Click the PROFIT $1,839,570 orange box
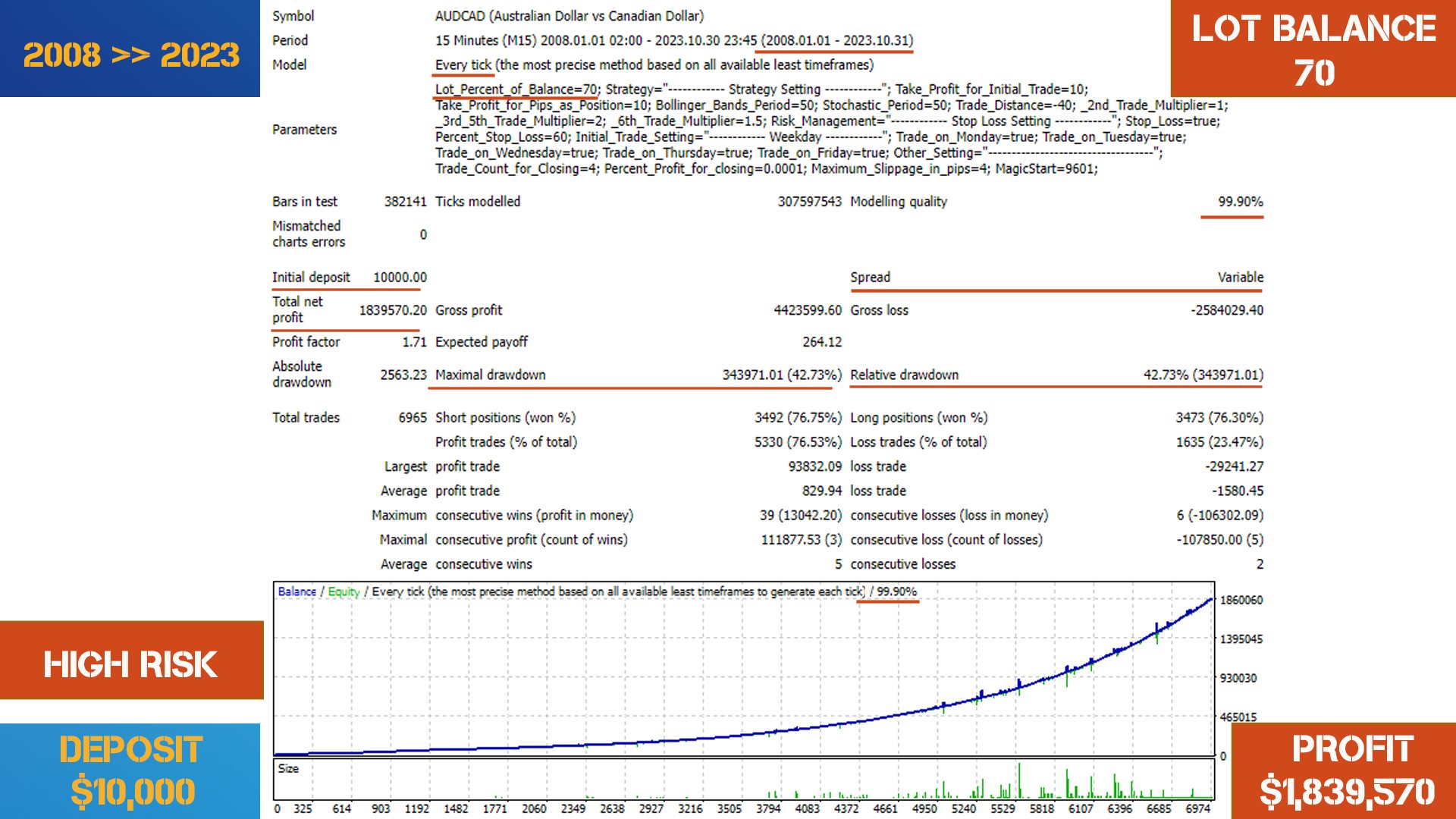1456x819 pixels. click(1344, 771)
